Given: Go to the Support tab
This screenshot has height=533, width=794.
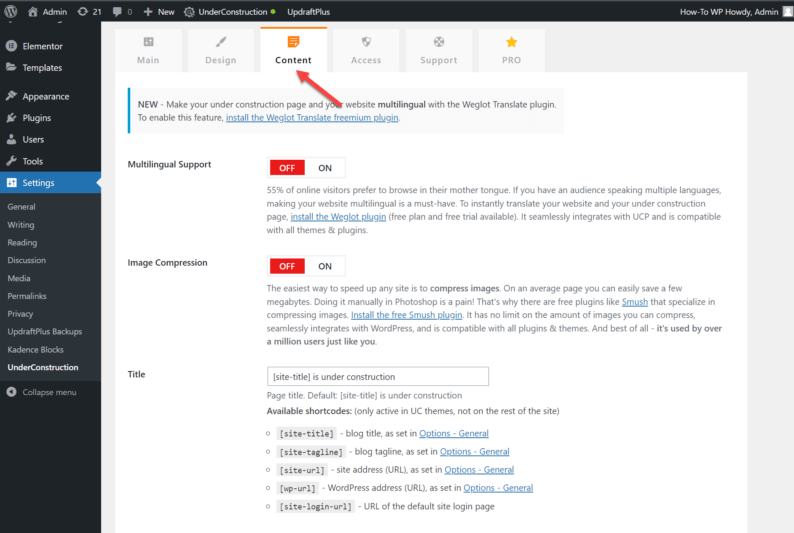Looking at the screenshot, I should coord(439,51).
